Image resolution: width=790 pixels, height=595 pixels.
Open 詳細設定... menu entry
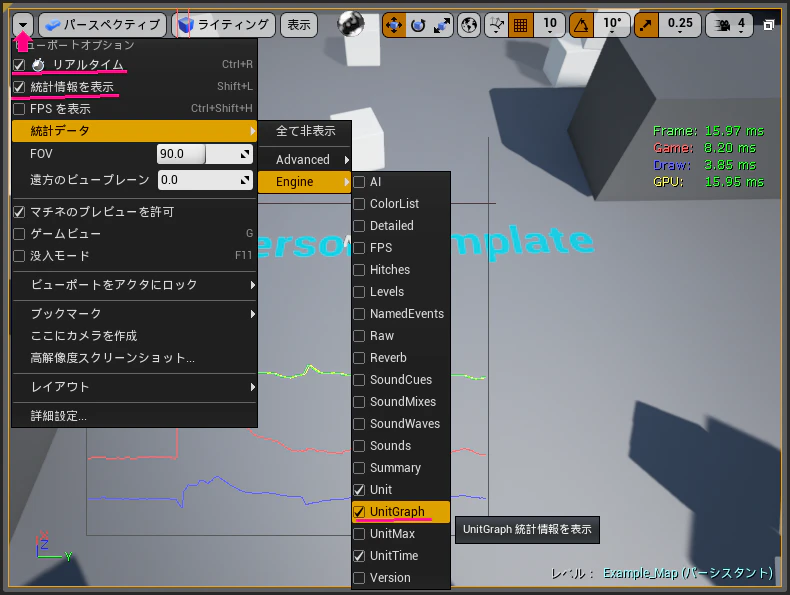pos(135,416)
